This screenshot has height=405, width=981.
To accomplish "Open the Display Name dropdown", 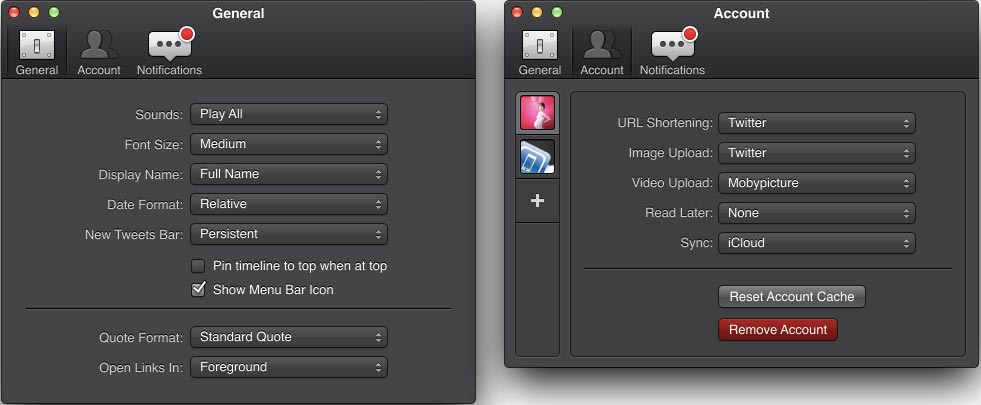I will (x=289, y=174).
